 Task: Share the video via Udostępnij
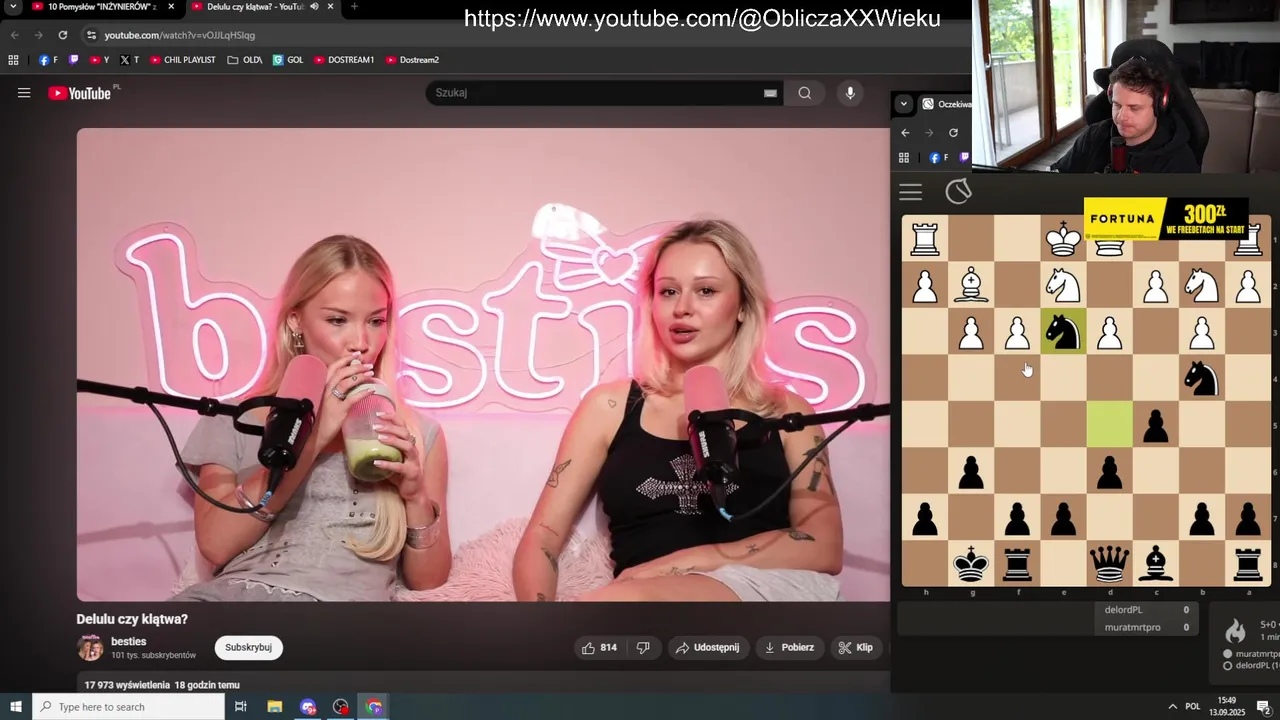point(708,648)
